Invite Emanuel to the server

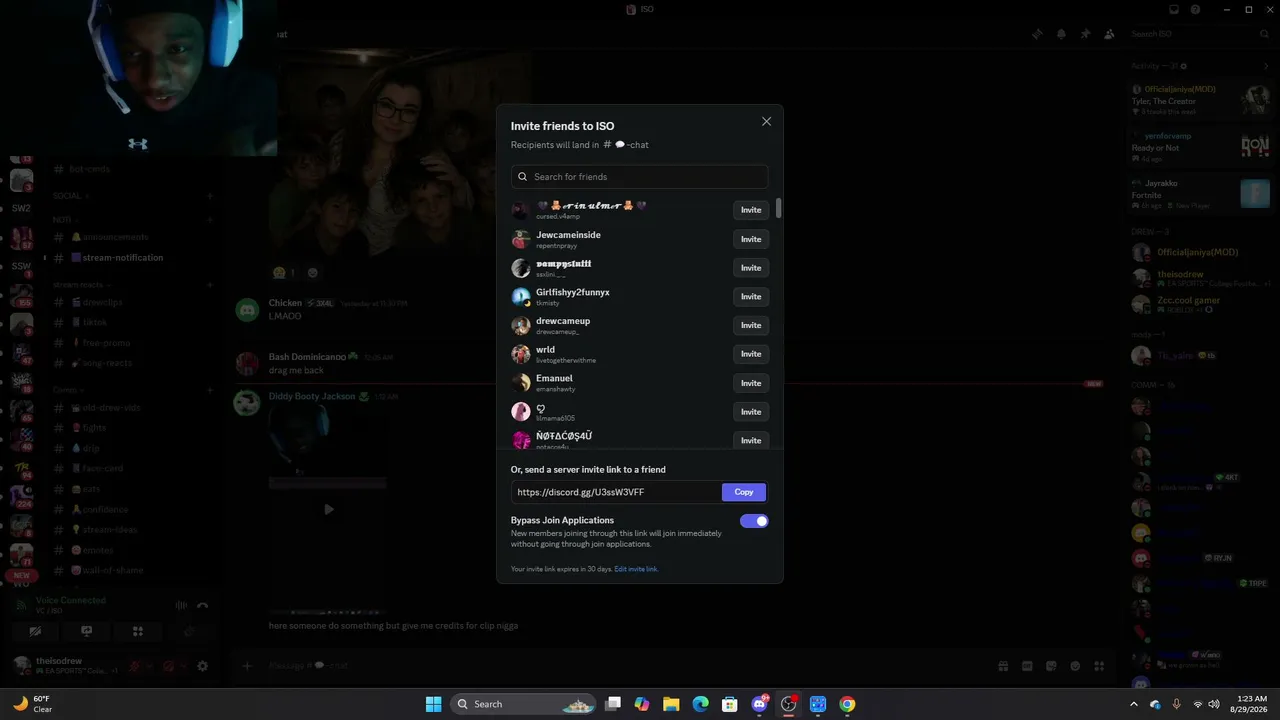click(751, 383)
